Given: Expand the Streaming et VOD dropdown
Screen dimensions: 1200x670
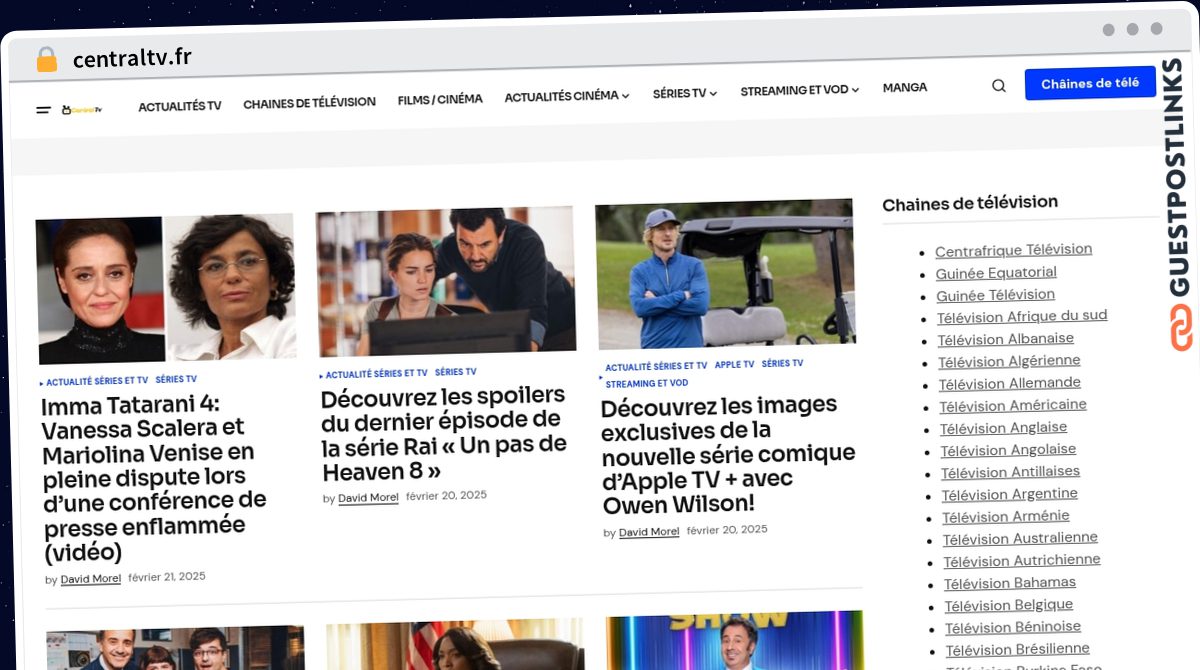Looking at the screenshot, I should click(800, 90).
